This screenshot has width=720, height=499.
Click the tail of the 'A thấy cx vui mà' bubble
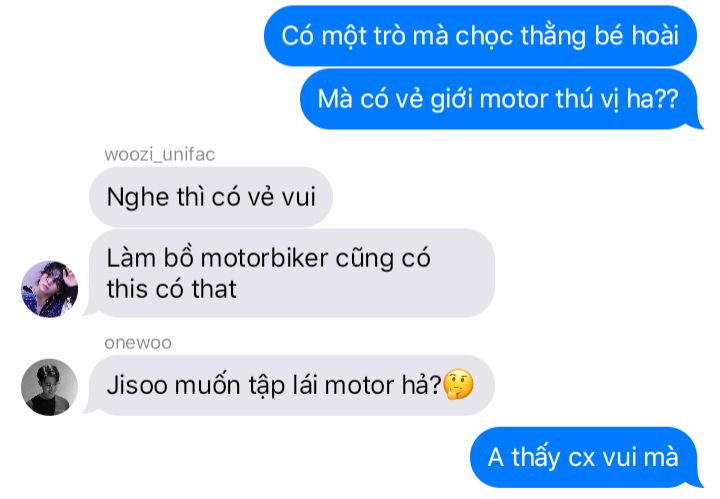tap(697, 481)
